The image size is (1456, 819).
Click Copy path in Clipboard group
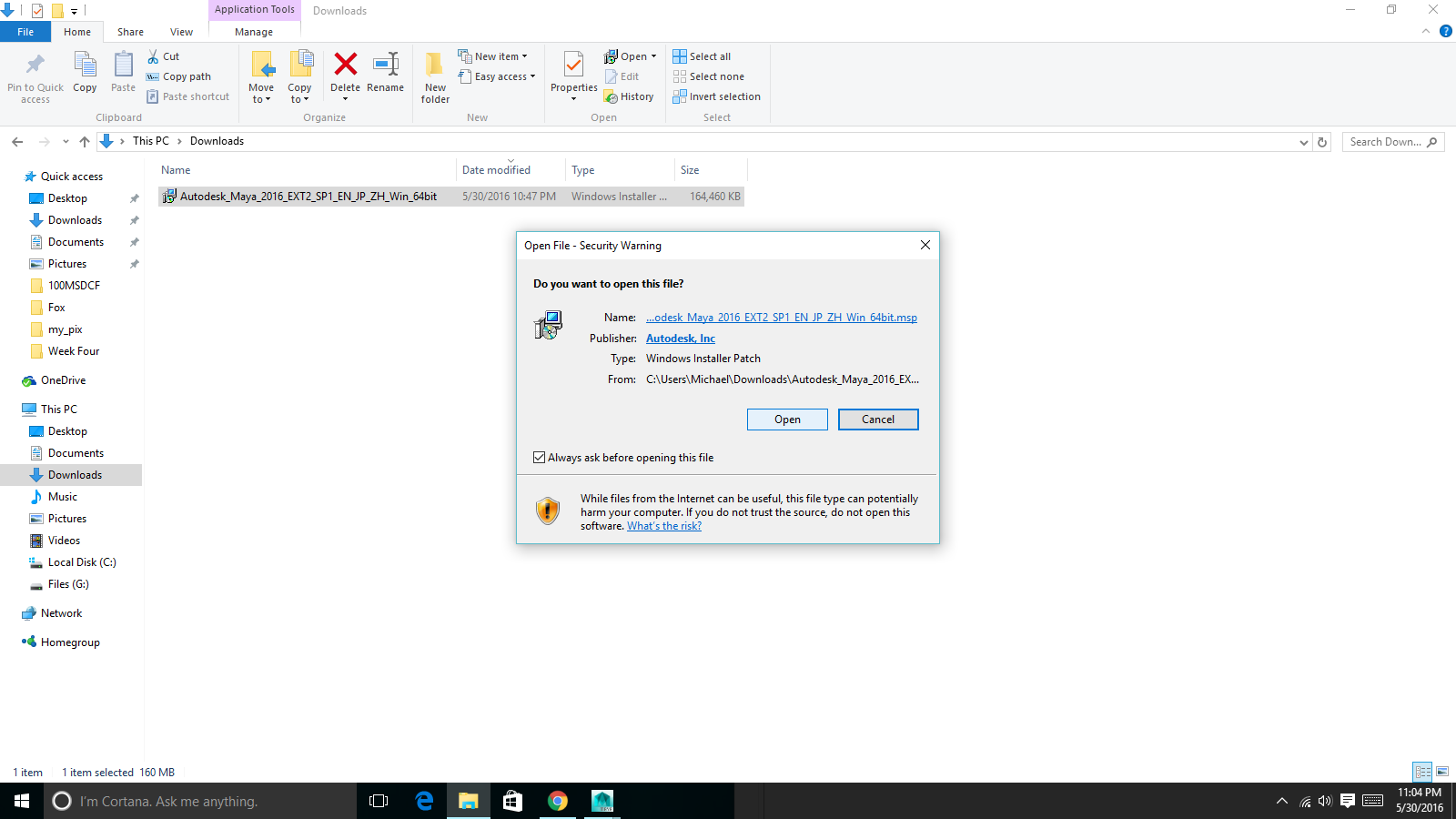click(179, 76)
